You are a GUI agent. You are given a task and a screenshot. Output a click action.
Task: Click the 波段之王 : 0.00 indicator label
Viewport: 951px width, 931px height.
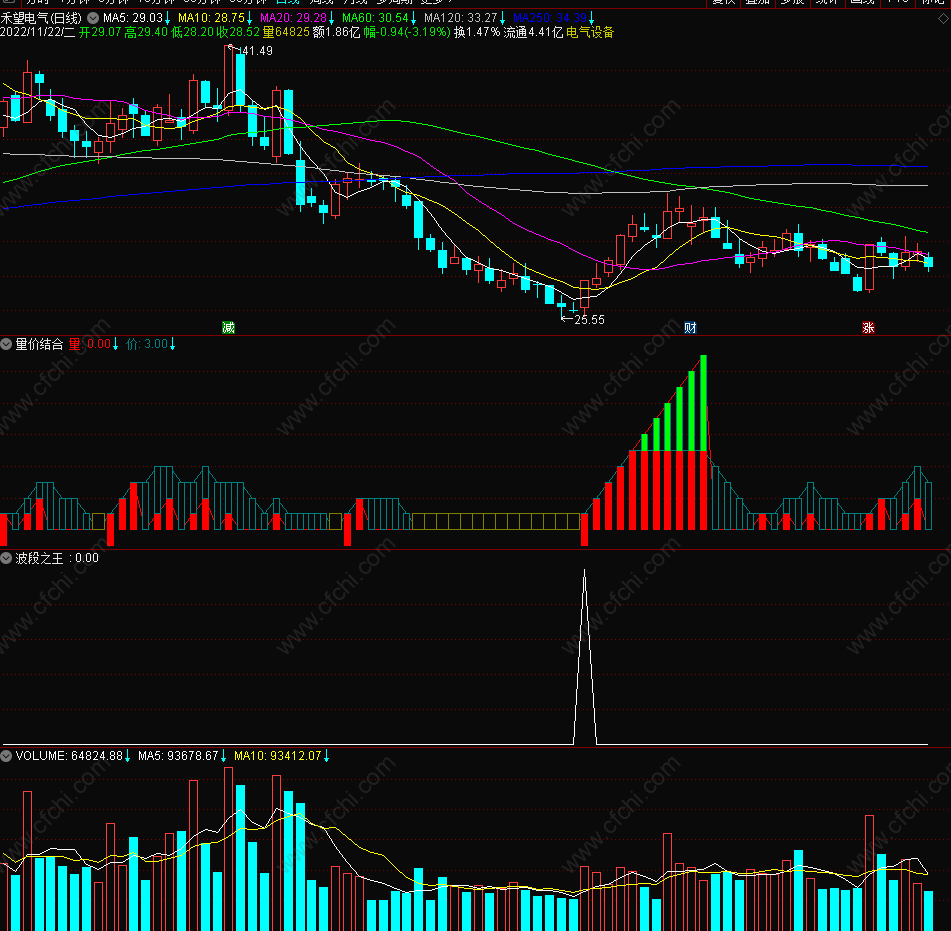57,558
